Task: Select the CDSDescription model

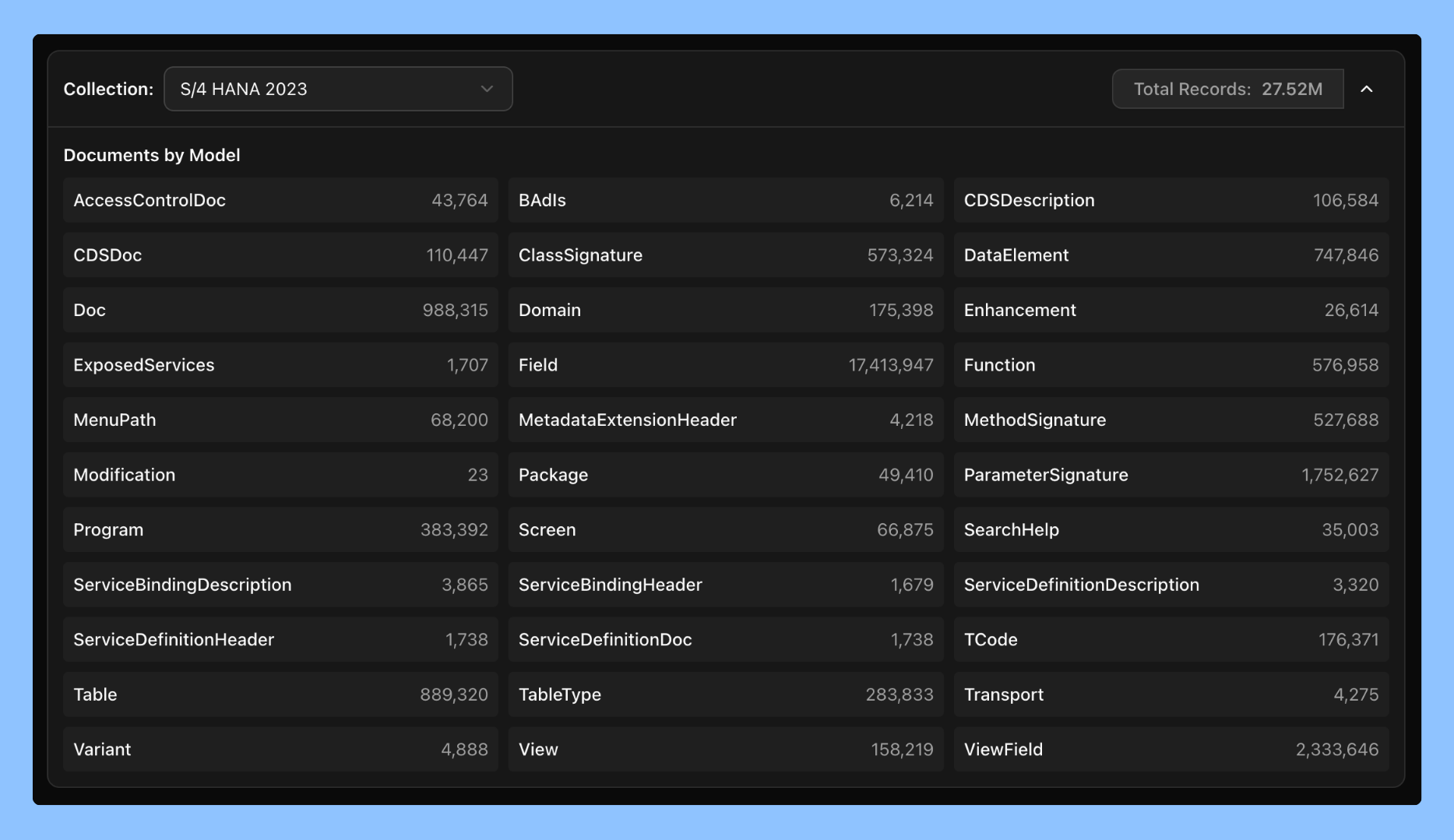Action: [x=1171, y=200]
